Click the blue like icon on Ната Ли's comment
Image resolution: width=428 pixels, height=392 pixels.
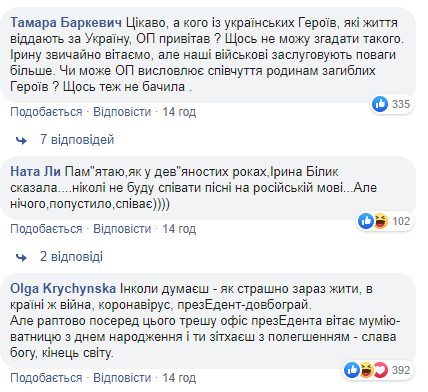366,221
